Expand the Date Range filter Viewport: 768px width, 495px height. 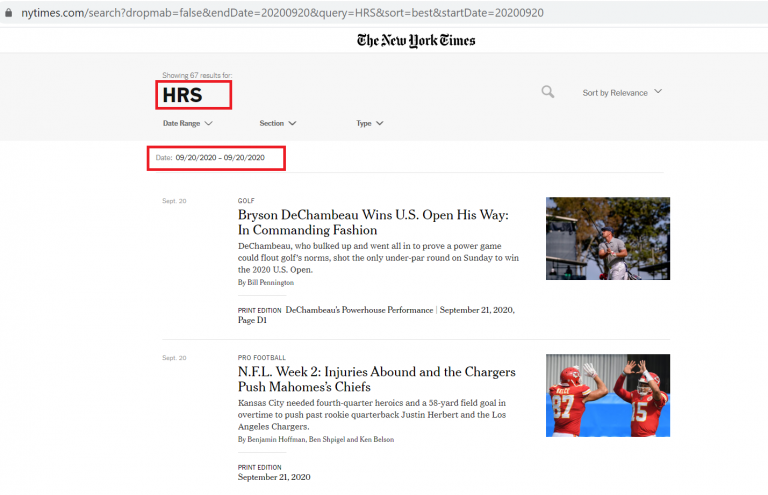click(x=188, y=123)
